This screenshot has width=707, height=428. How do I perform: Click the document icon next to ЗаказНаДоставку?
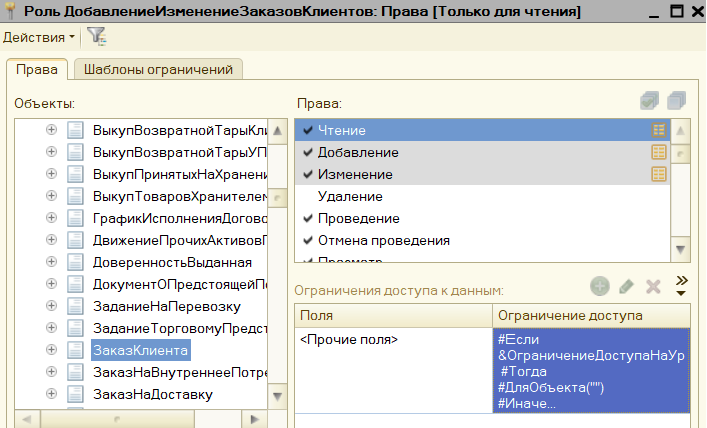(75, 394)
